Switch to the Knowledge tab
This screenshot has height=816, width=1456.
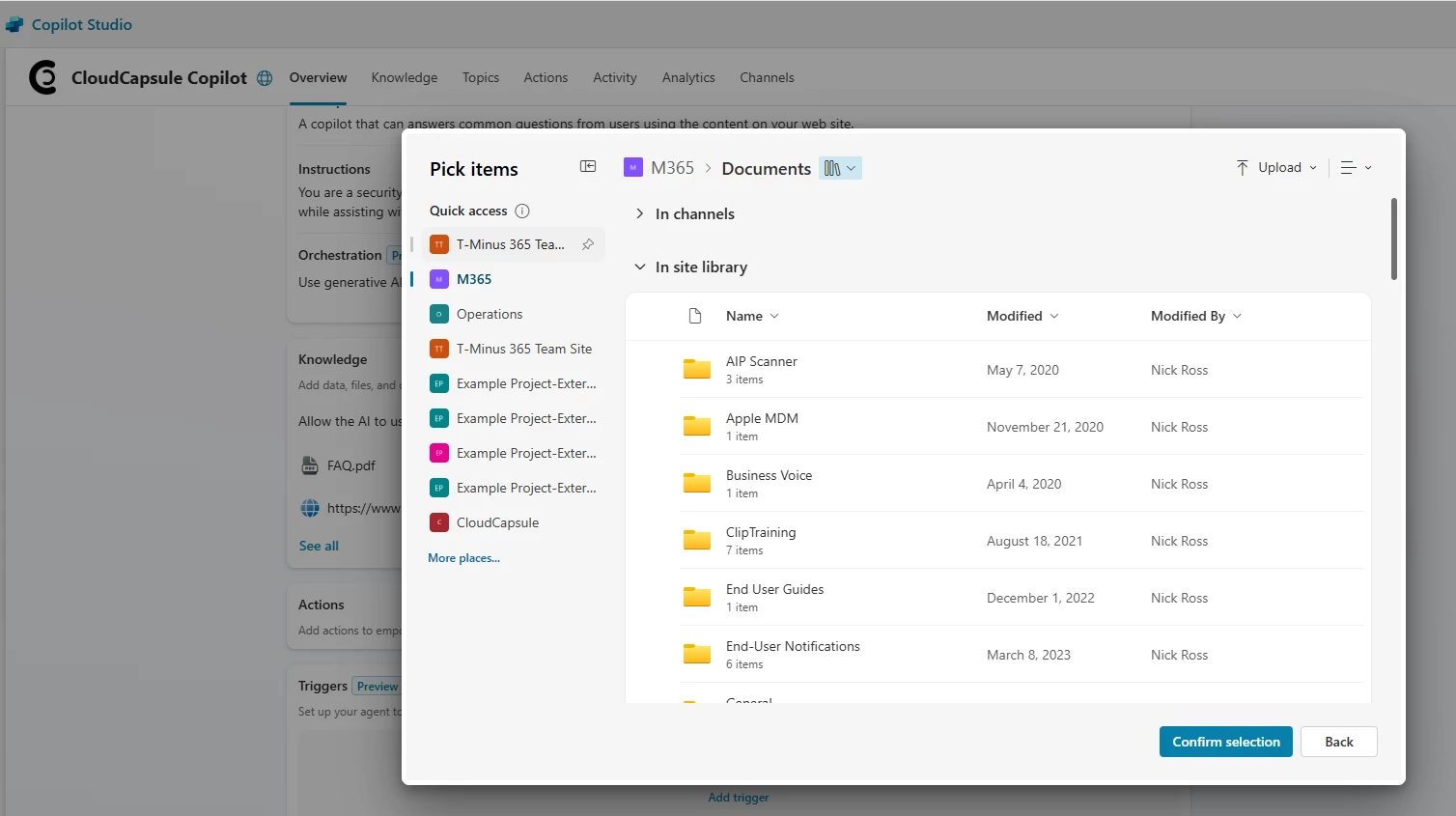[x=405, y=77]
